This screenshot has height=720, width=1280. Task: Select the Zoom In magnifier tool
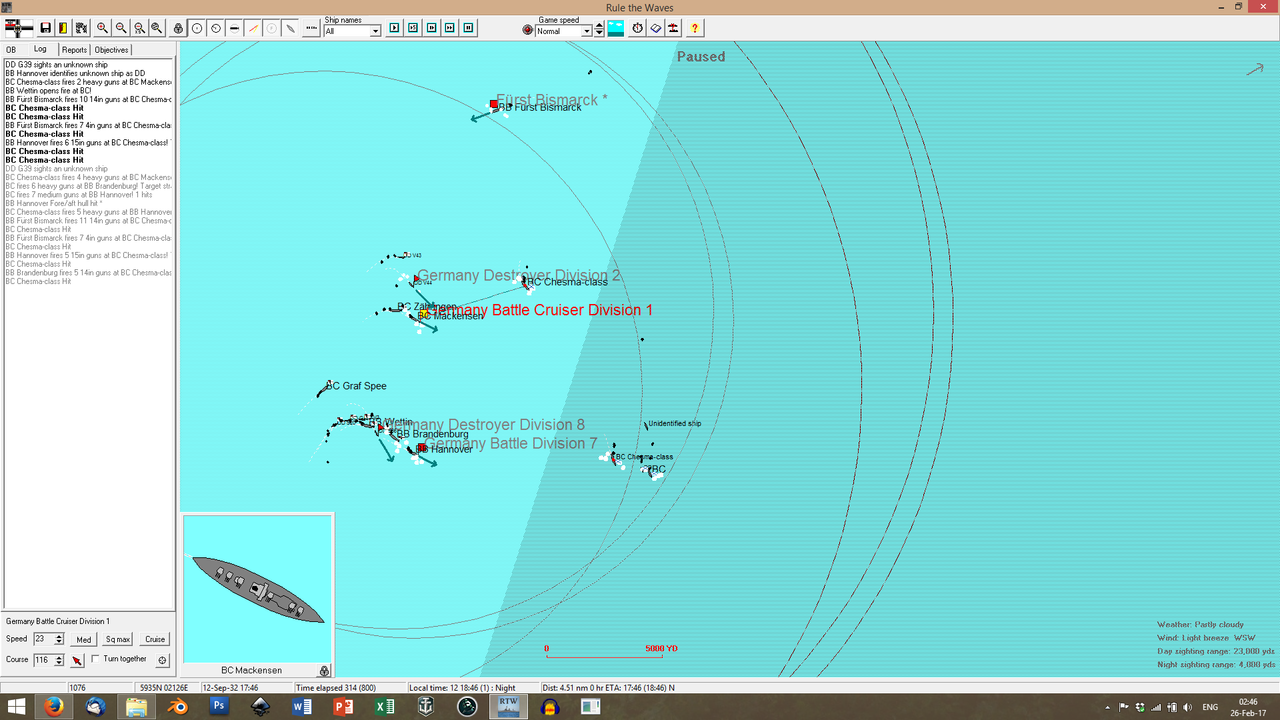point(102,27)
